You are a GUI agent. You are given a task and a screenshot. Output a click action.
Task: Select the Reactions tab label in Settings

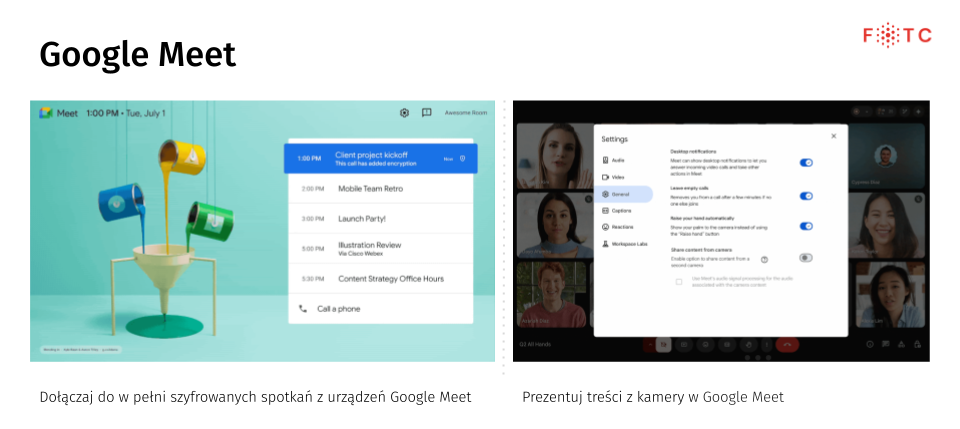point(623,227)
